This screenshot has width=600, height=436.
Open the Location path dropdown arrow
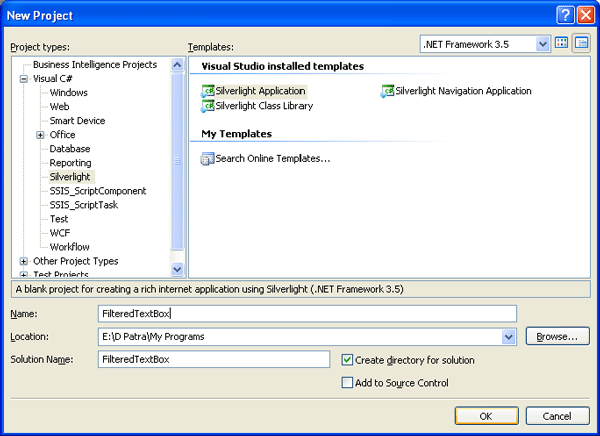coord(508,337)
